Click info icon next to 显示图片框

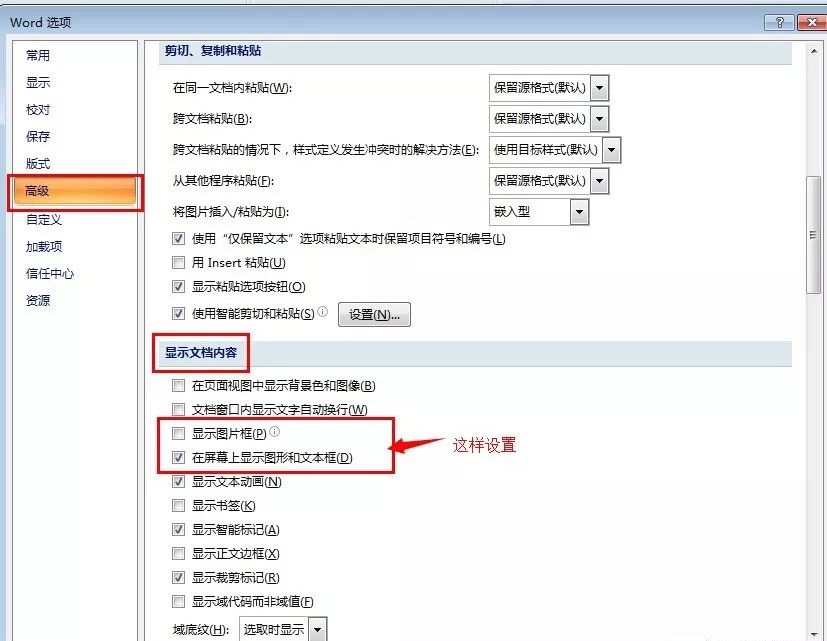[x=275, y=432]
